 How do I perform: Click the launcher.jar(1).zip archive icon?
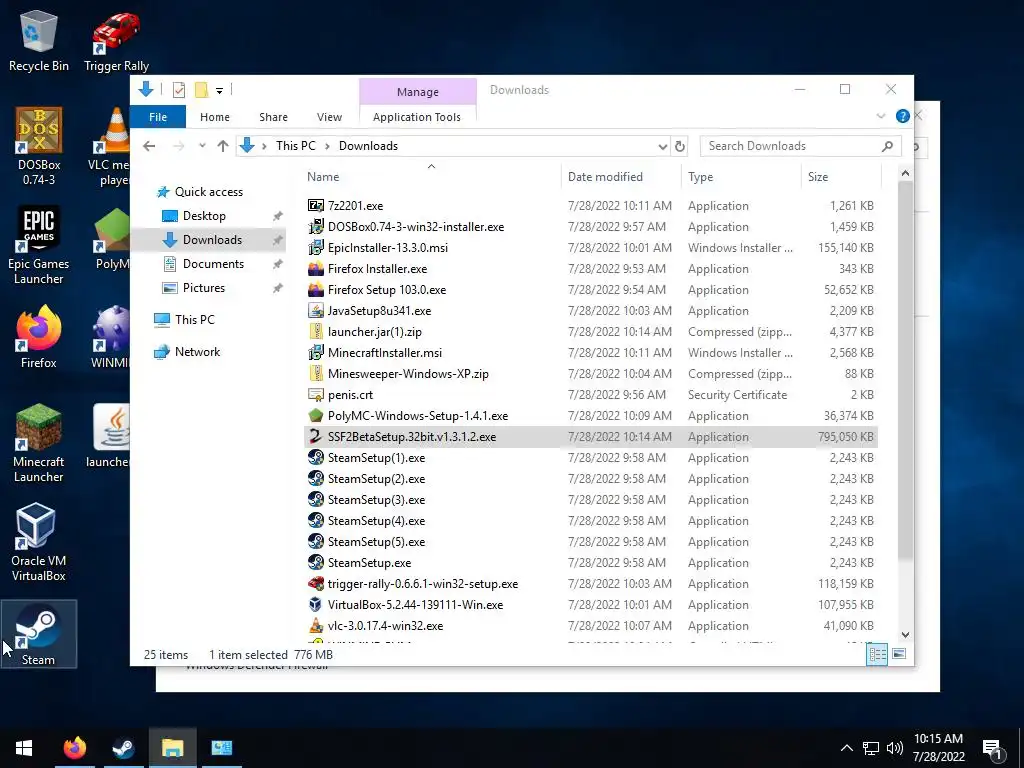pos(315,332)
